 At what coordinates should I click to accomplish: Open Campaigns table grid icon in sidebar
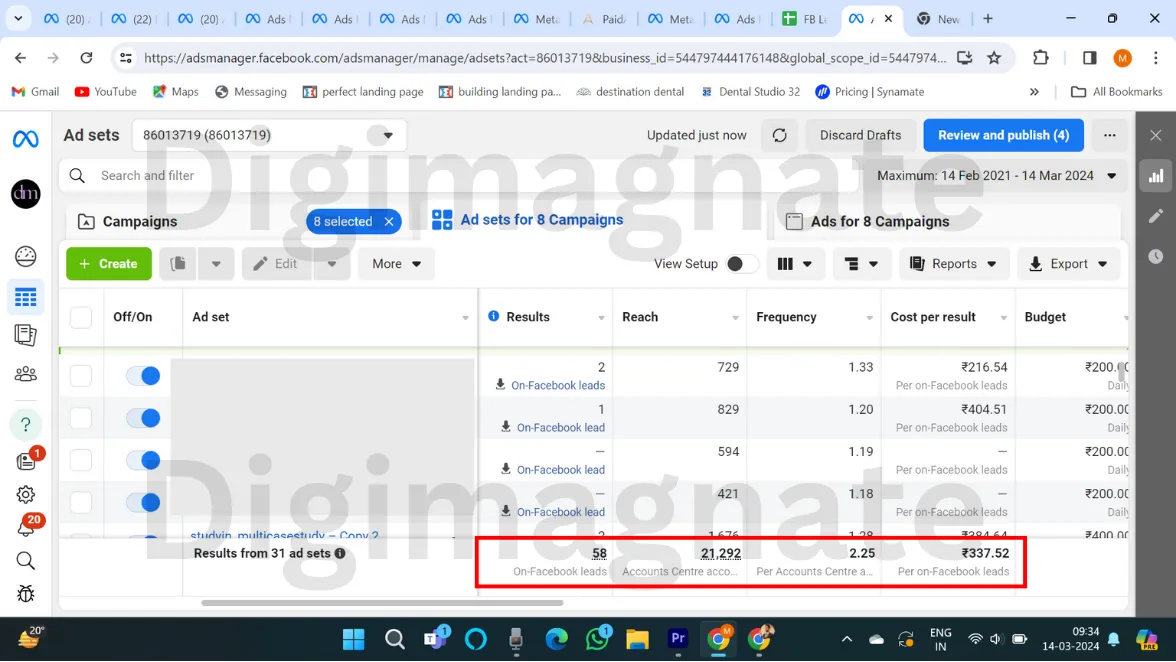pos(26,298)
